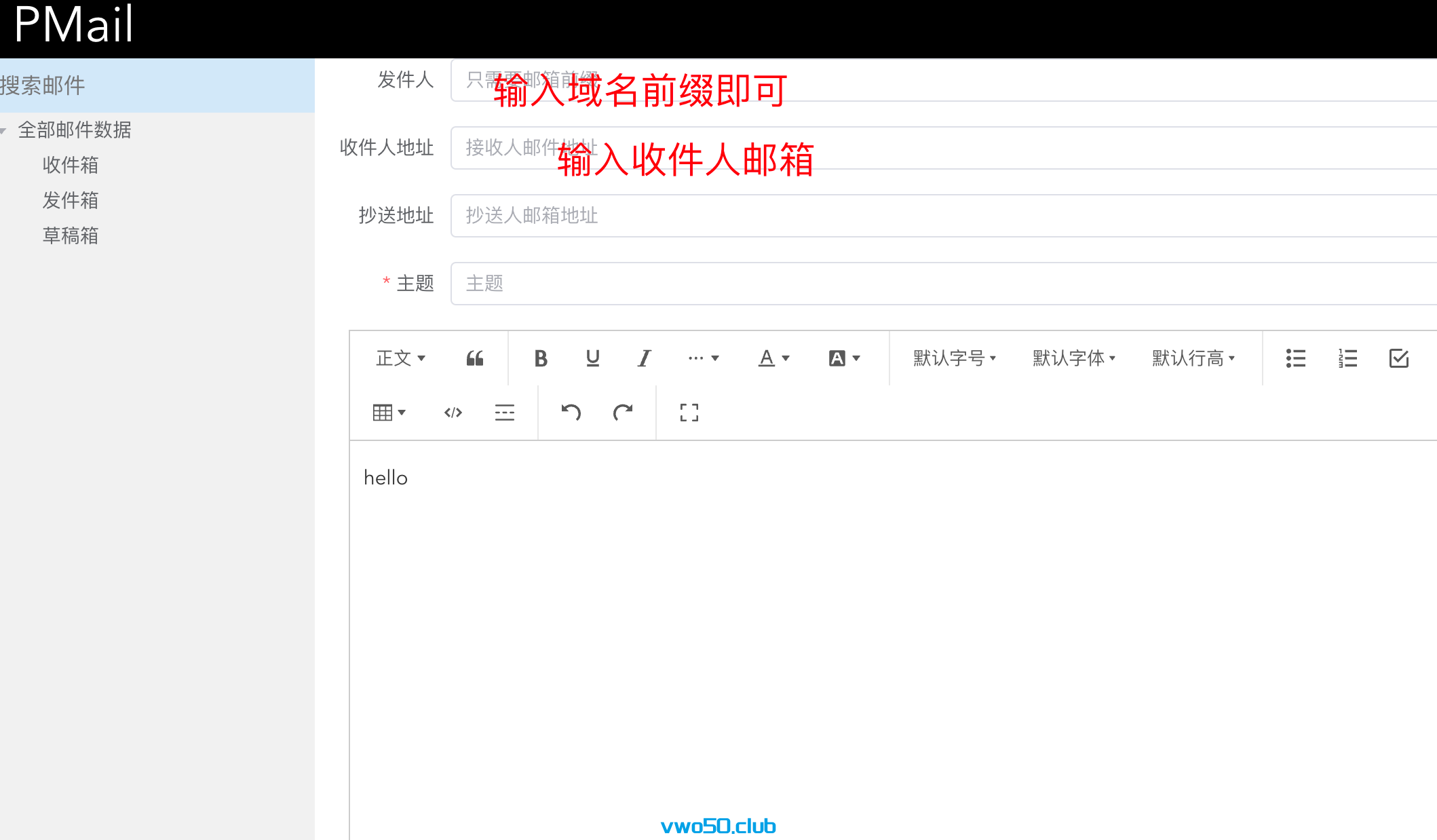Redo the last edit
1437x840 pixels.
622,413
